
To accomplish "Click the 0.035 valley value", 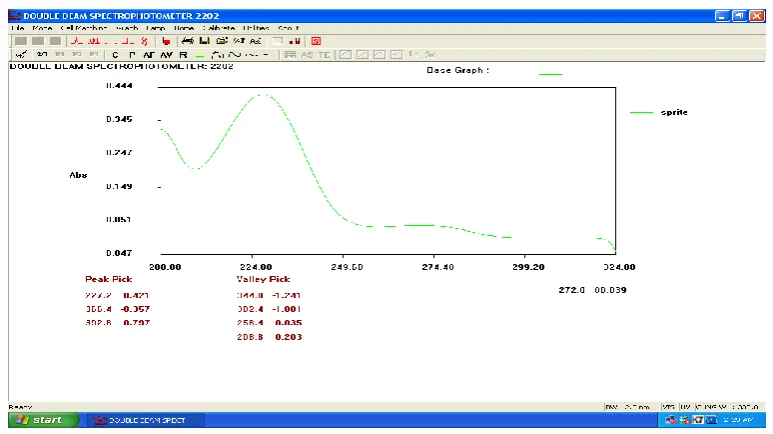I will click(288, 323).
